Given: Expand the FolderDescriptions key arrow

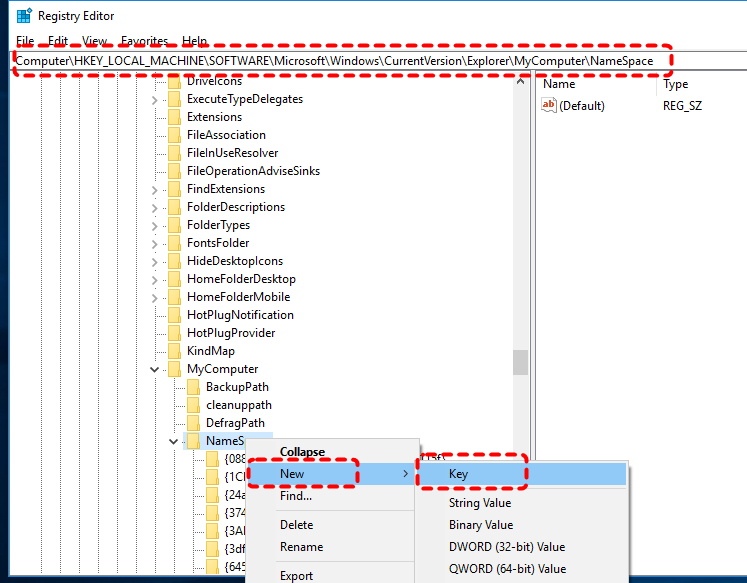Looking at the screenshot, I should (x=154, y=207).
